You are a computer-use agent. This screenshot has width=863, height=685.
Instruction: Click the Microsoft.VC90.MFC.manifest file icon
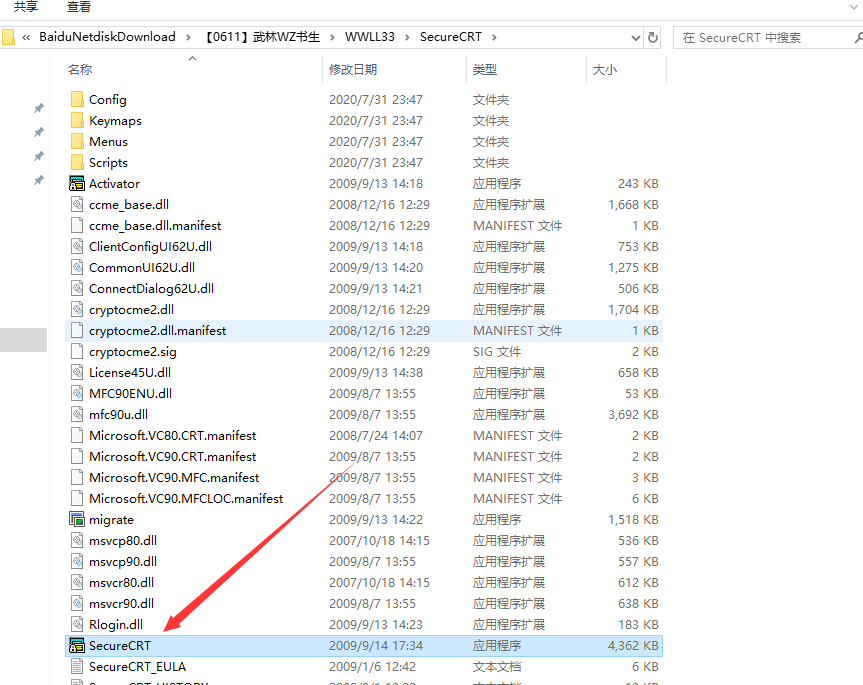click(x=77, y=478)
